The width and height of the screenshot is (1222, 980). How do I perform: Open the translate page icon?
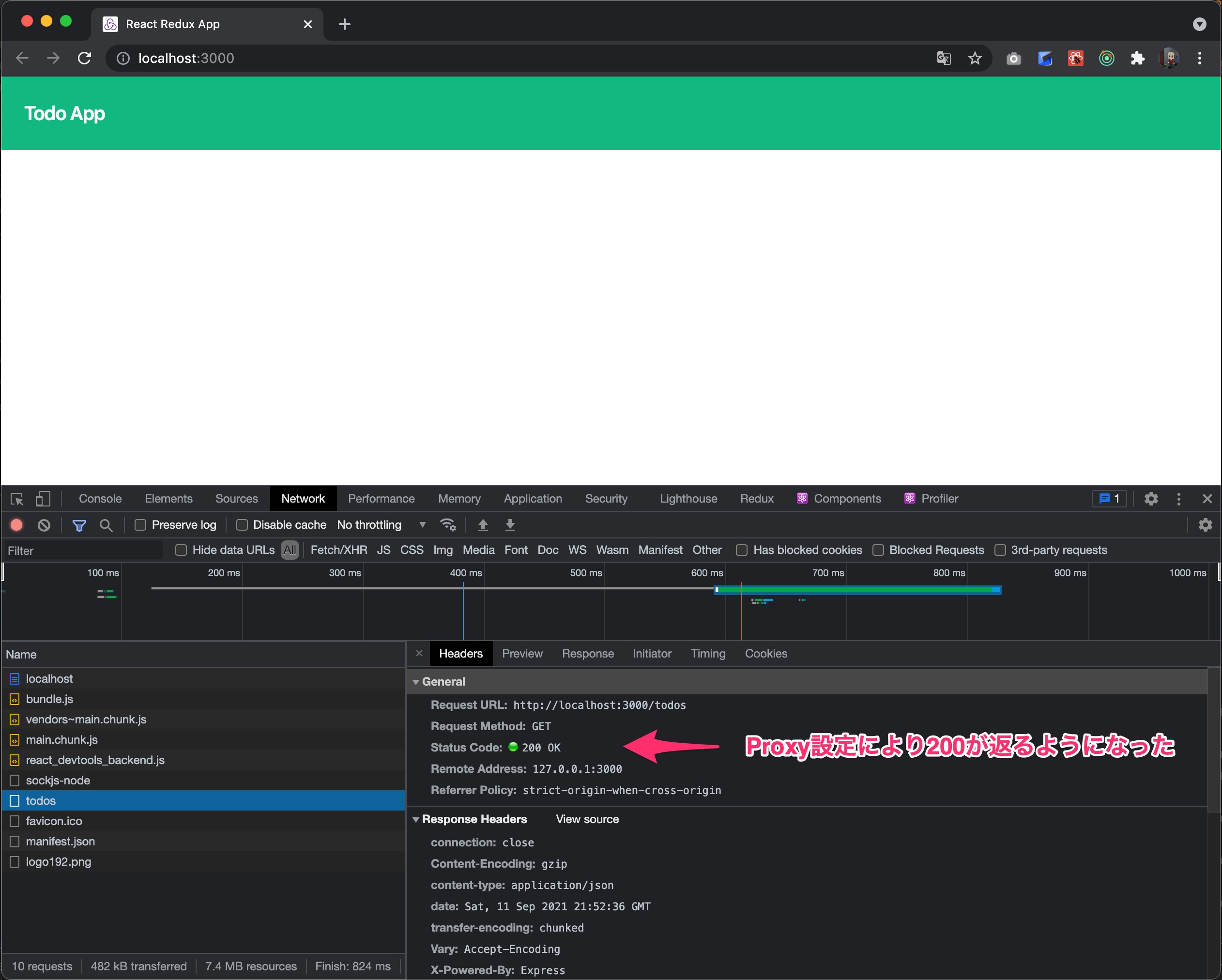click(944, 58)
